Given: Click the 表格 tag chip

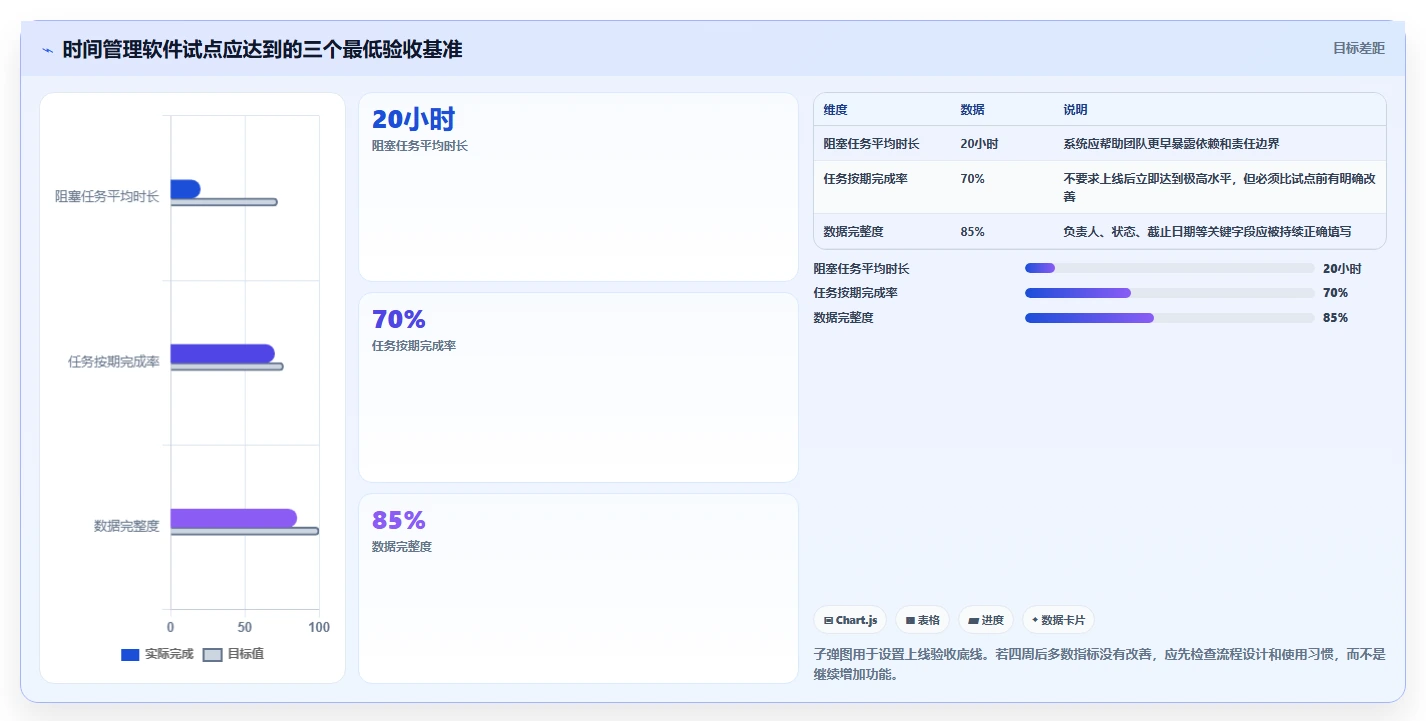Looking at the screenshot, I should click(923, 620).
